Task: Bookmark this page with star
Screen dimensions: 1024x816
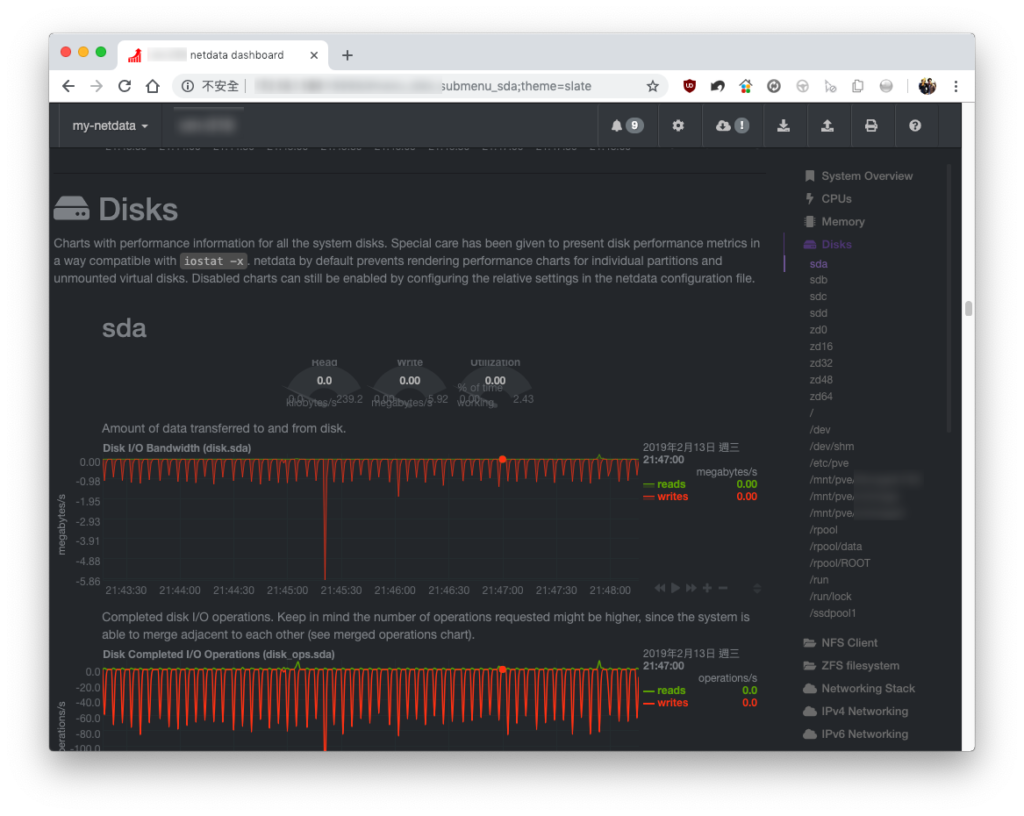Action: tap(652, 86)
